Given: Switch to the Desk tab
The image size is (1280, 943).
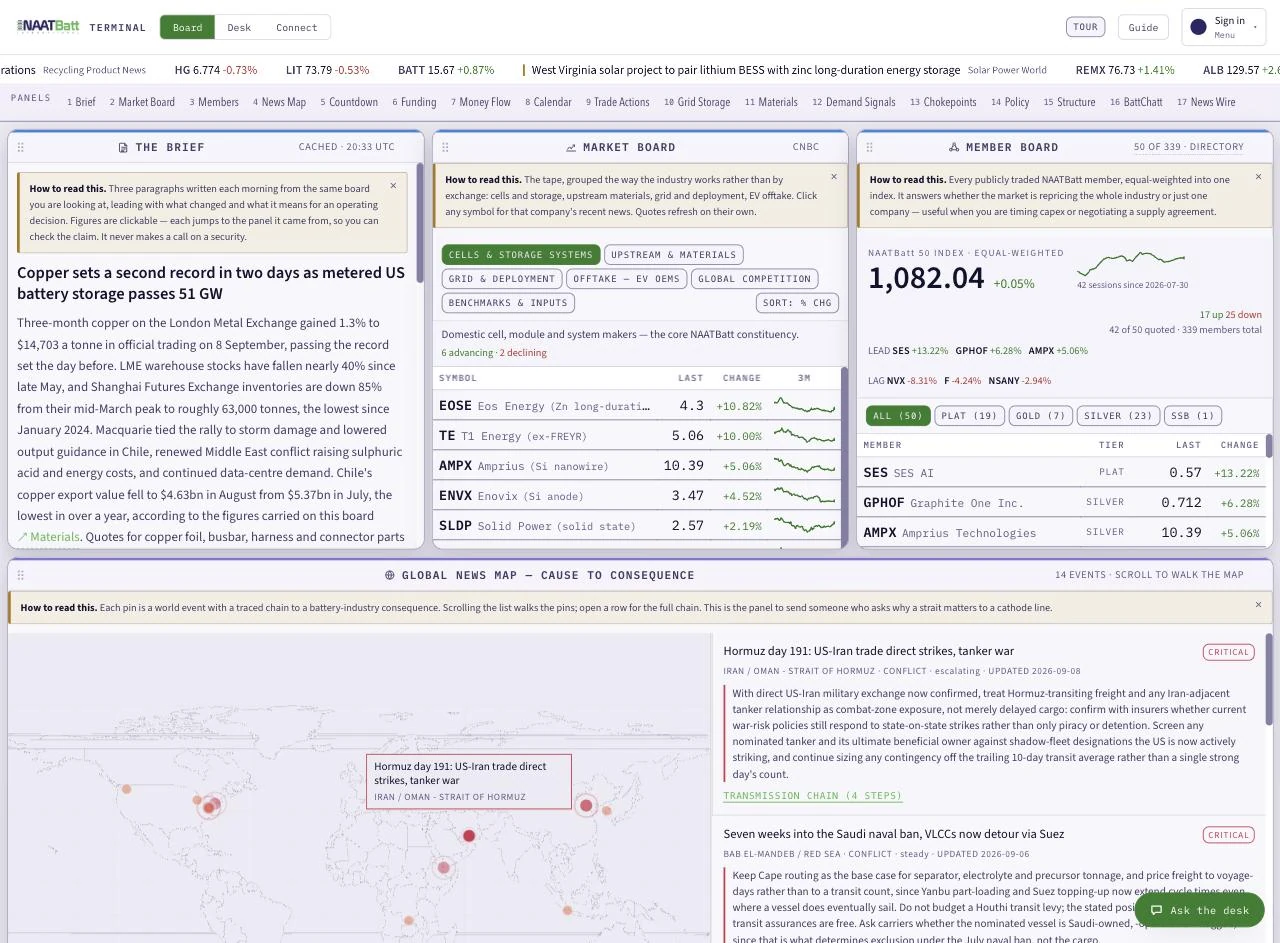Looking at the screenshot, I should [x=239, y=27].
